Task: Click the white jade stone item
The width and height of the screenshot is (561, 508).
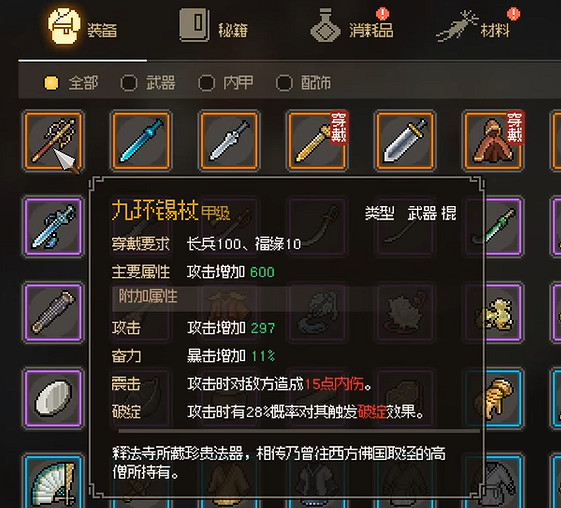Action: coord(53,398)
